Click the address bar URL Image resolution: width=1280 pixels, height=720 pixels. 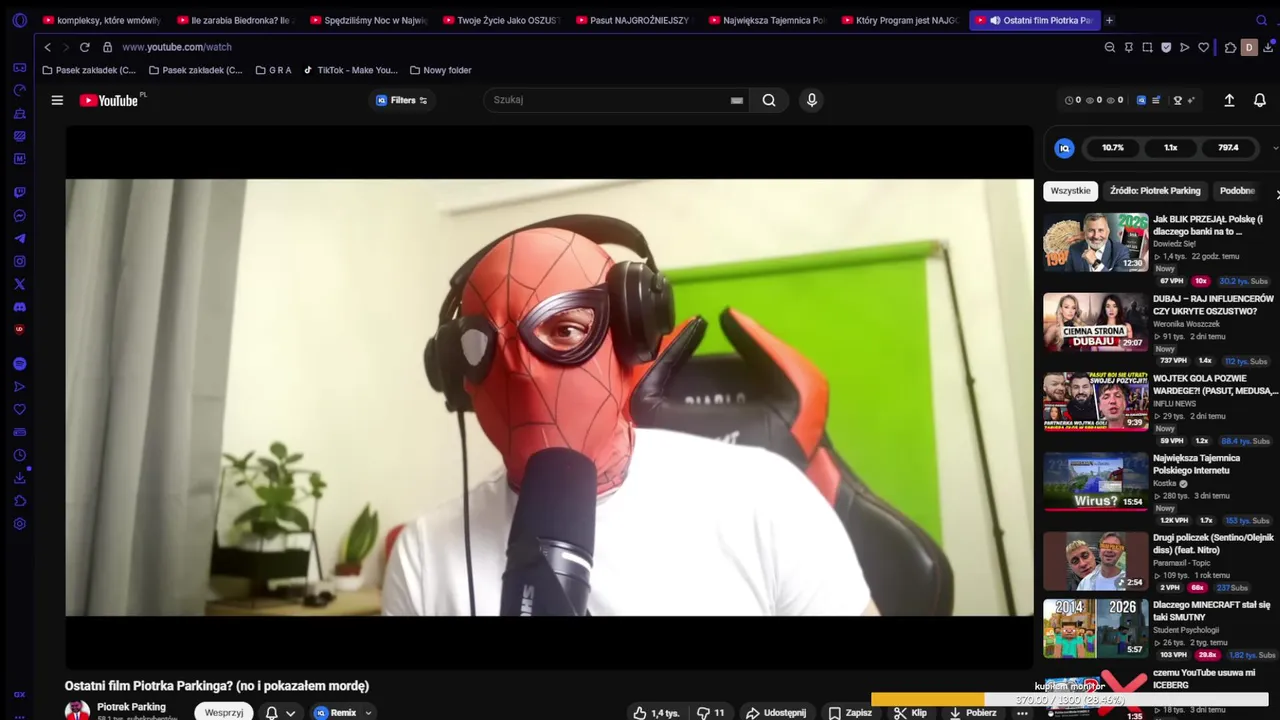[177, 47]
